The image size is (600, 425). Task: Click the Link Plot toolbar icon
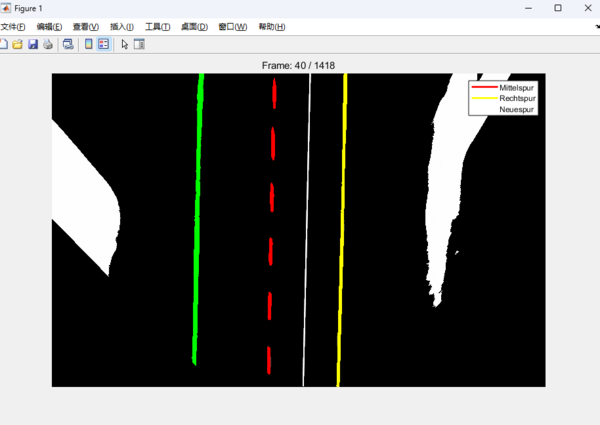click(68, 44)
